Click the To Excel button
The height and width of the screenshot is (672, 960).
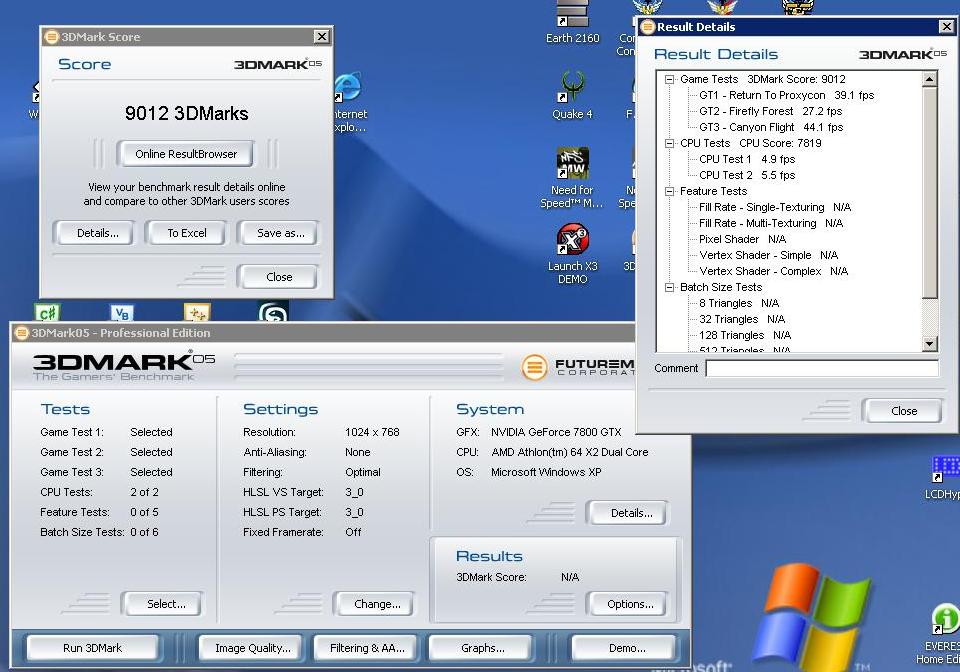[x=187, y=233]
